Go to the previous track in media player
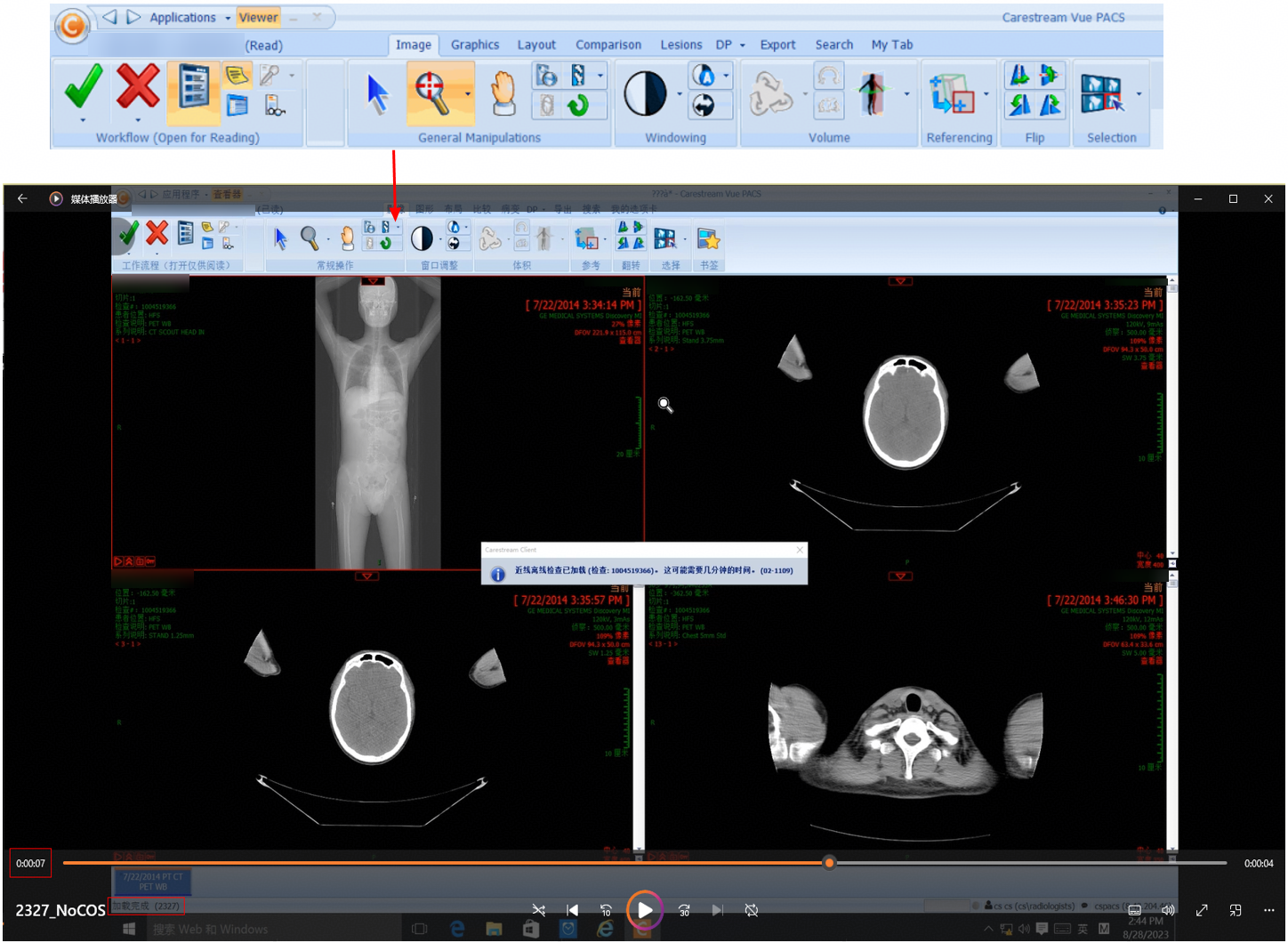Viewport: 1288px width, 943px height. tap(572, 910)
